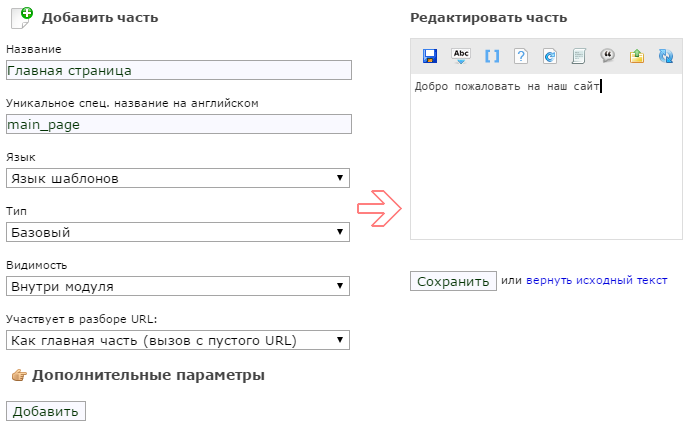
Task: Click the blue refresh arrows icon
Action: click(666, 56)
